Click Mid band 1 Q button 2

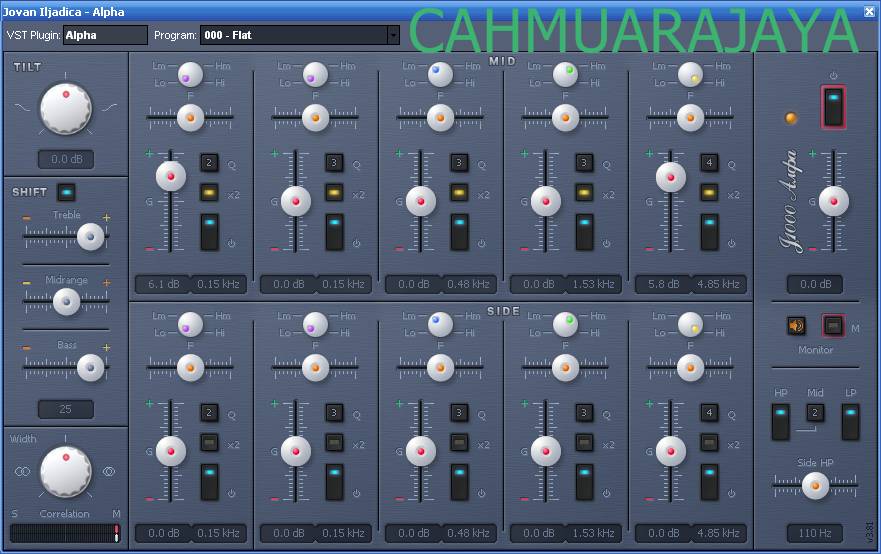pyautogui.click(x=209, y=163)
